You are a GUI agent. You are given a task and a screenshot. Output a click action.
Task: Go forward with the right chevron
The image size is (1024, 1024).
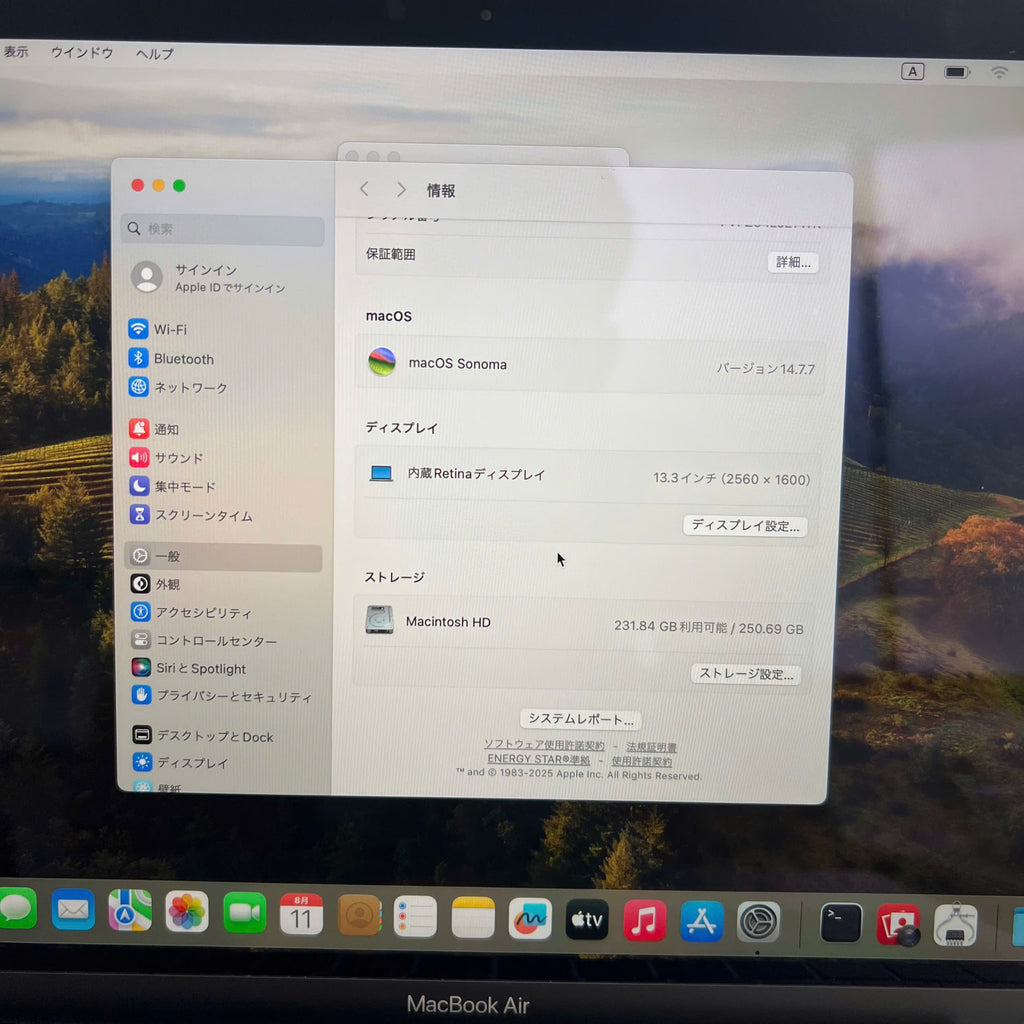pos(401,190)
